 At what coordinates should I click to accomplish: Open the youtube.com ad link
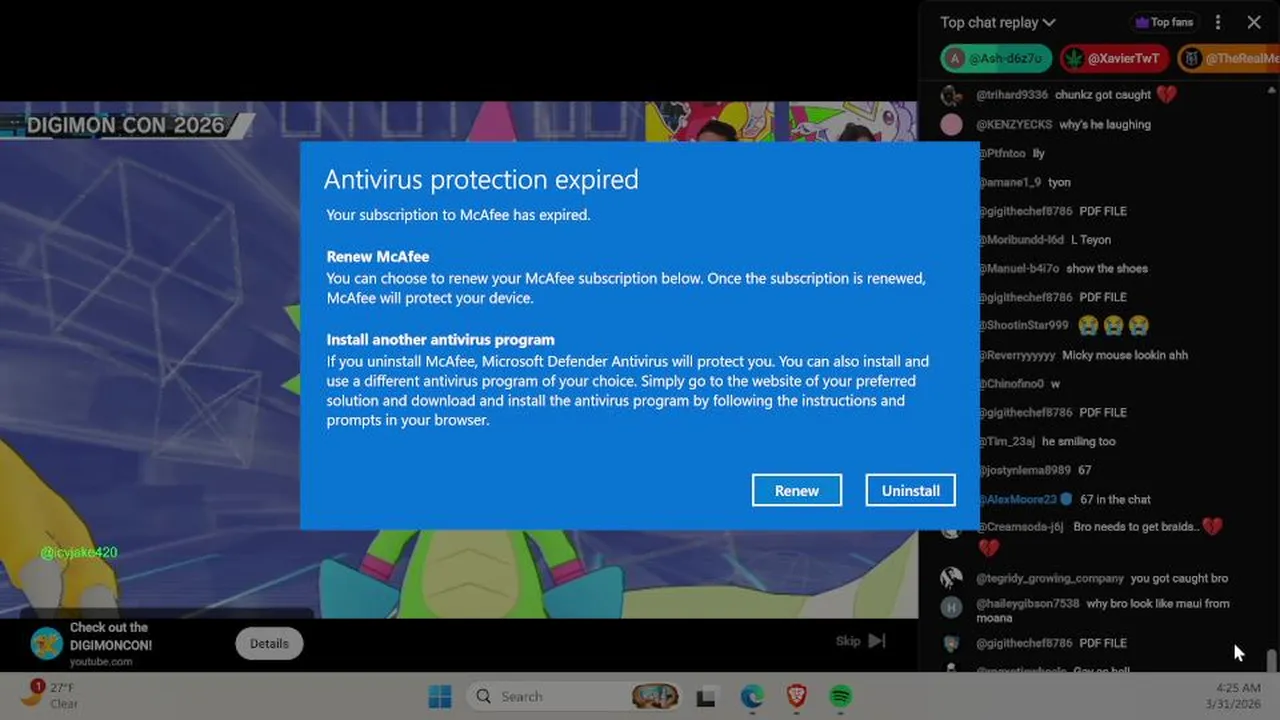click(101, 662)
